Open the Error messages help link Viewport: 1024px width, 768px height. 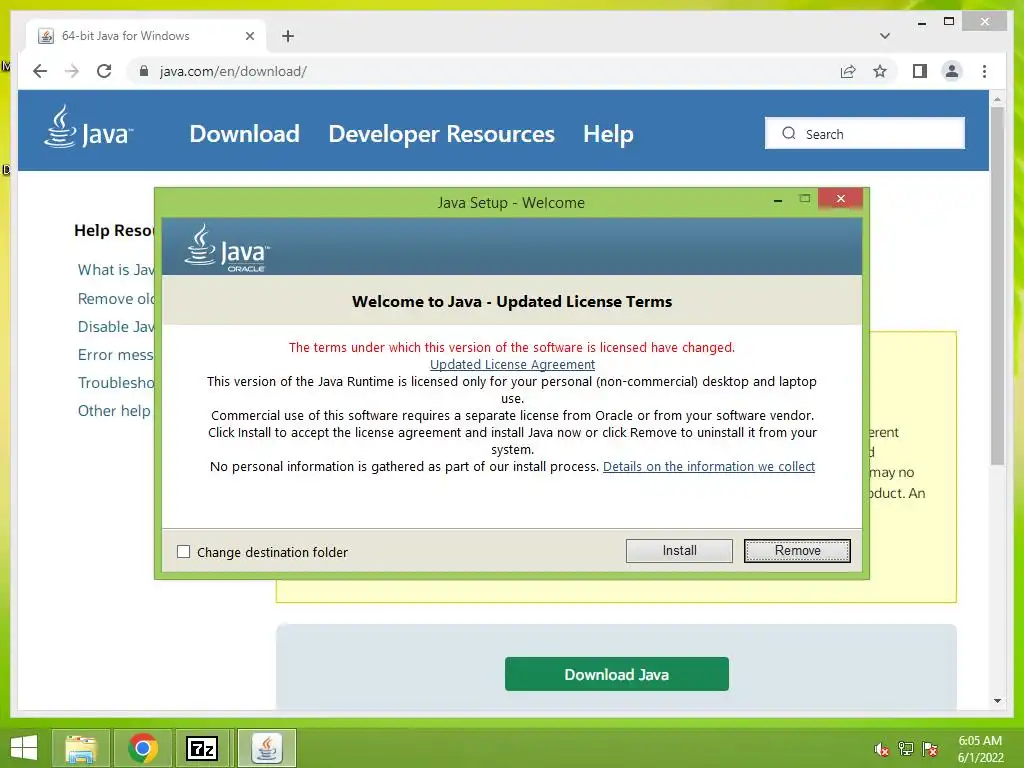coord(116,355)
